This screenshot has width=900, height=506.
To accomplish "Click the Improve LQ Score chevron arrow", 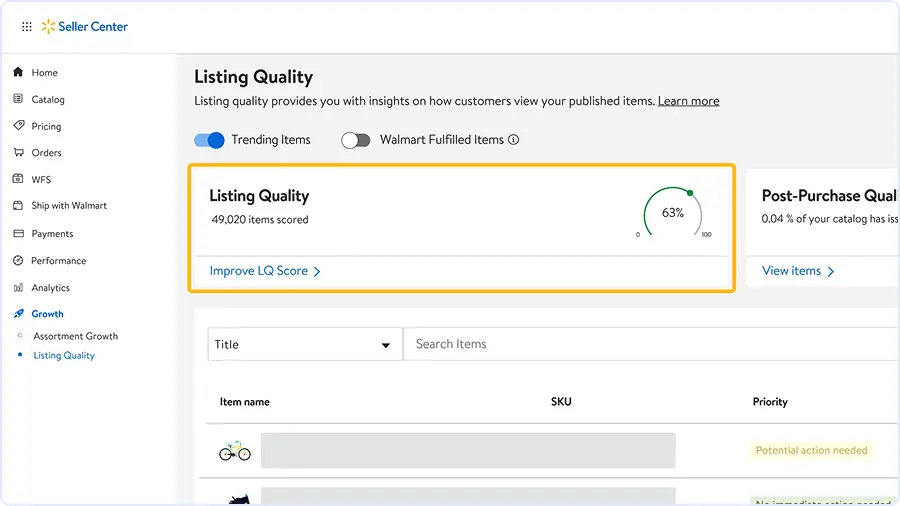I will tap(317, 271).
